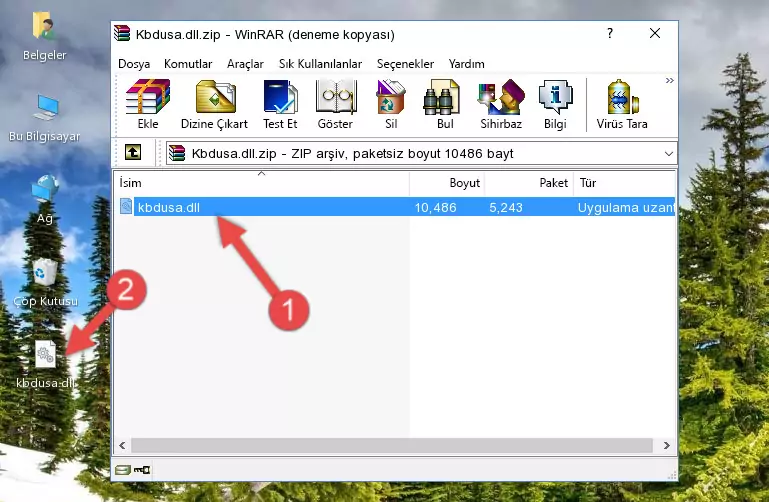This screenshot has height=502, width=769.
Task: Expand the archive path dropdown
Action: [668, 154]
